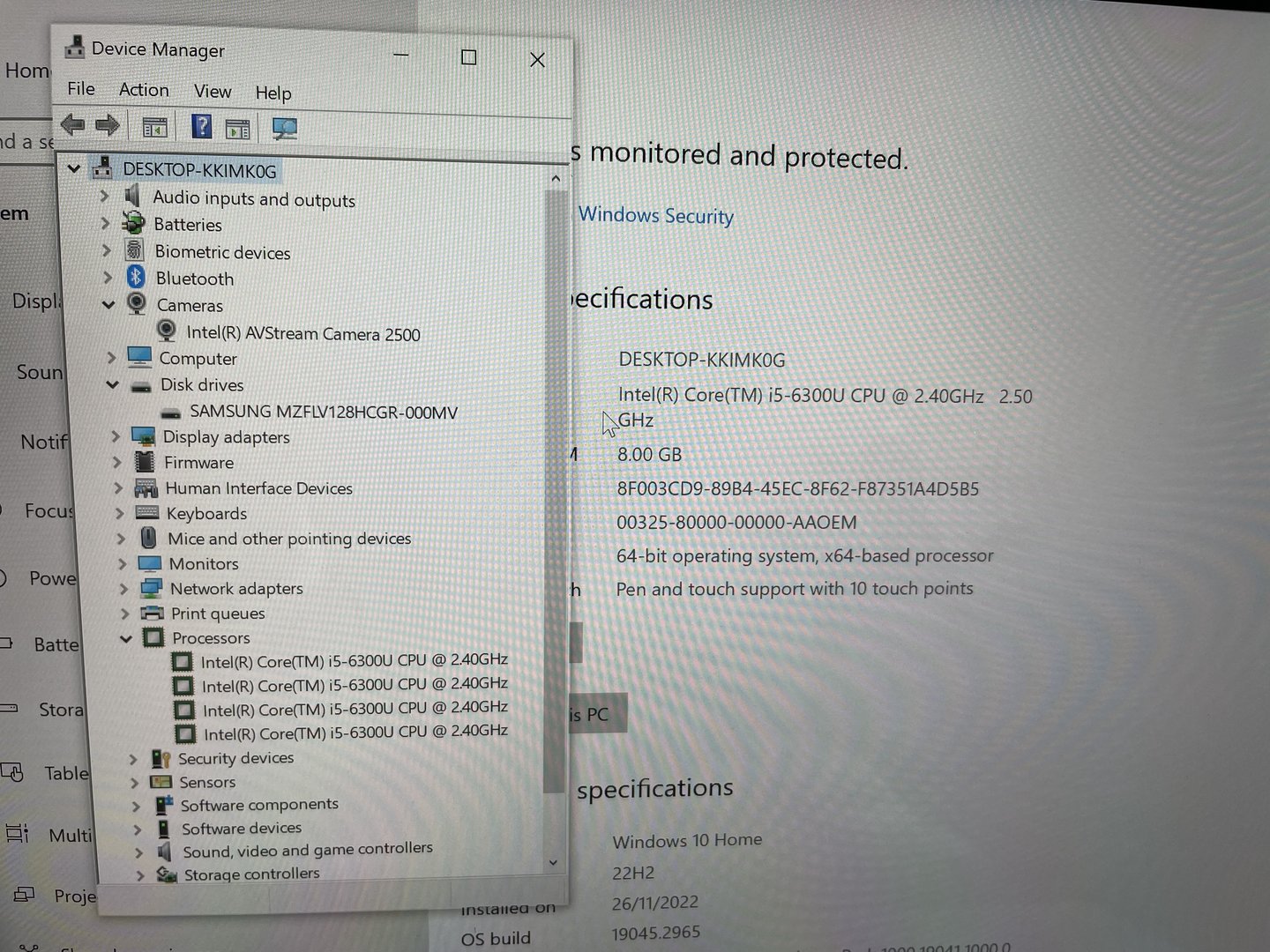Collapse the Processors node

tap(126, 637)
